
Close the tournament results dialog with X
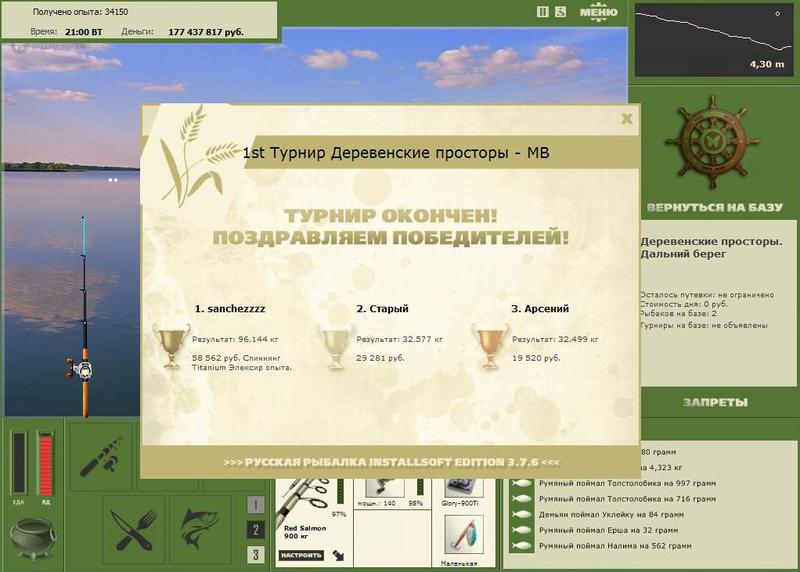(x=627, y=119)
